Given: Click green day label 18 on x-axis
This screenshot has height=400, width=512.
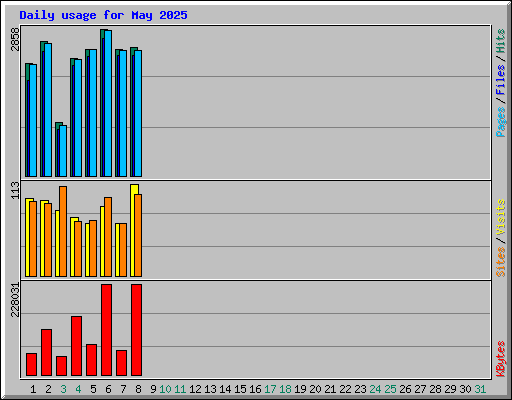Looking at the screenshot, I should [x=285, y=389].
